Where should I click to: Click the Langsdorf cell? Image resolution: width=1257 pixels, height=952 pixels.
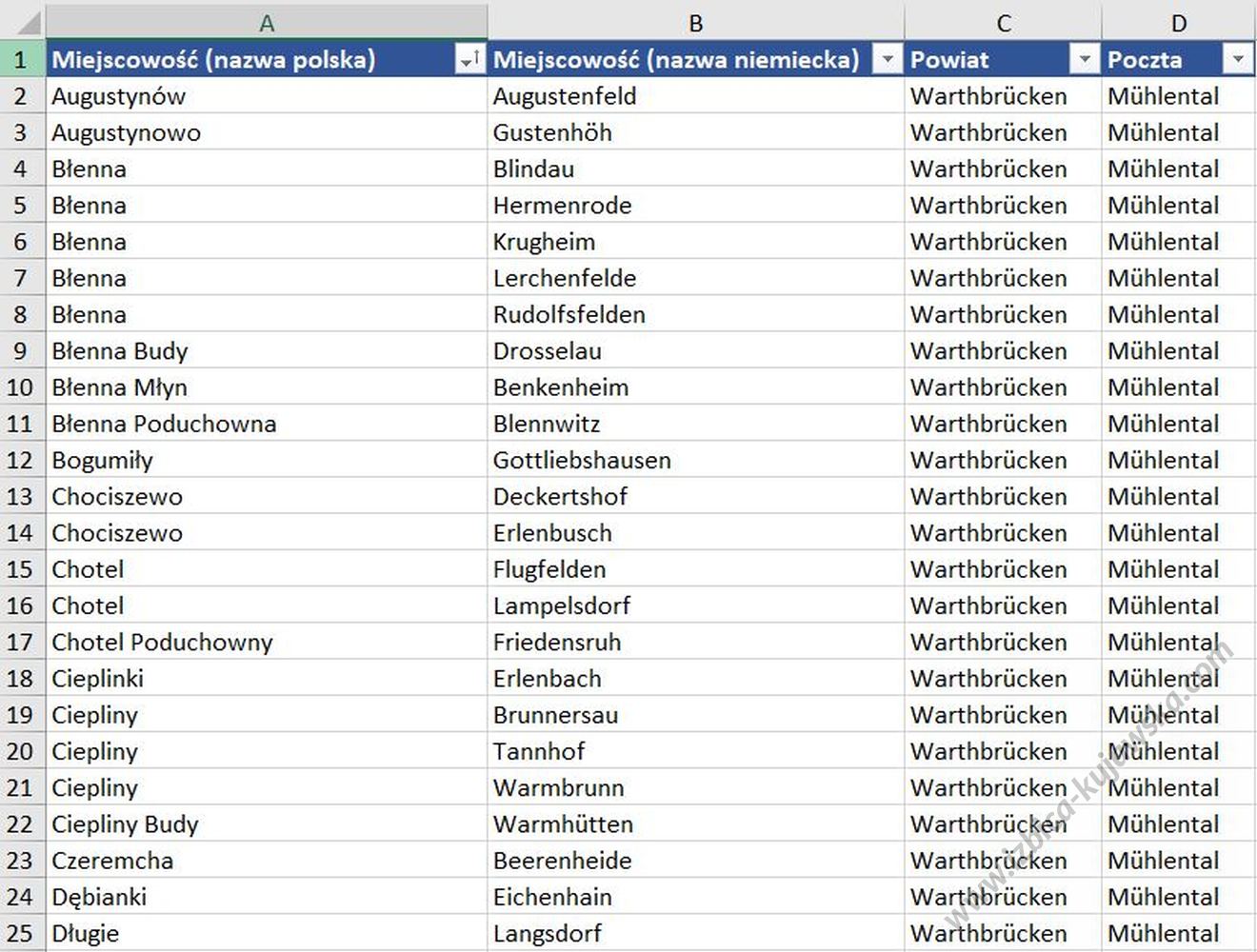click(x=547, y=933)
